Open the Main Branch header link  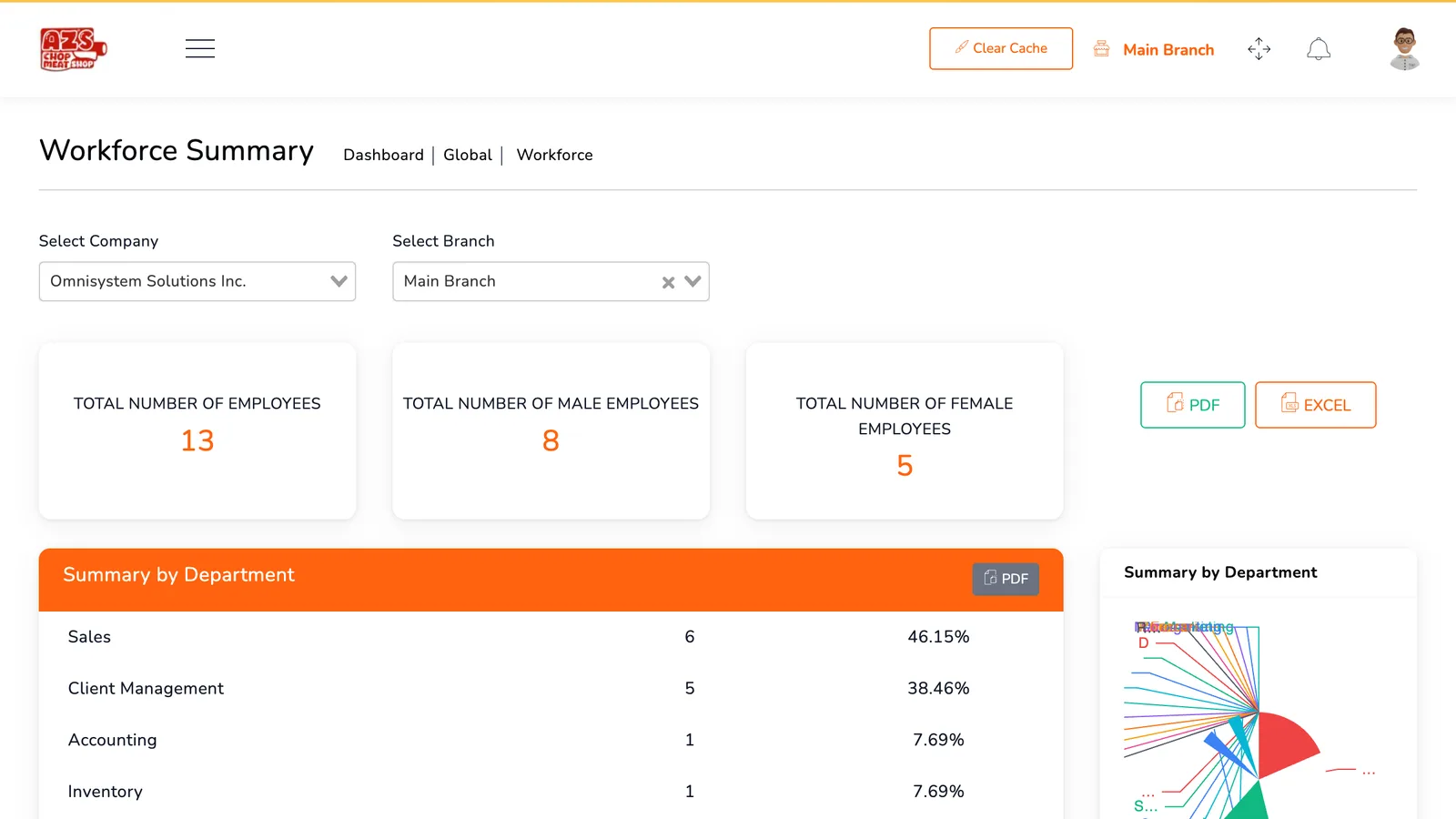pos(1168,50)
